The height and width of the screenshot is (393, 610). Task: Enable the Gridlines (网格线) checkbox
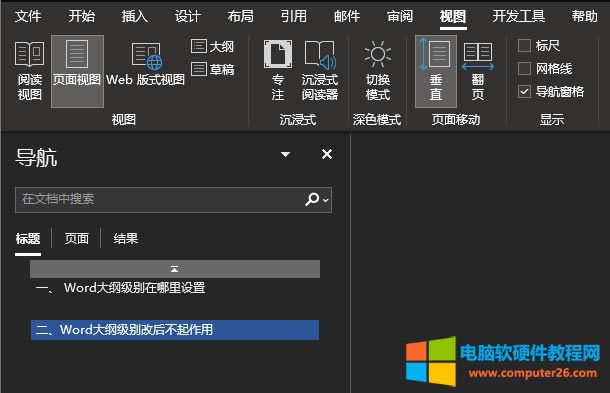click(x=524, y=68)
